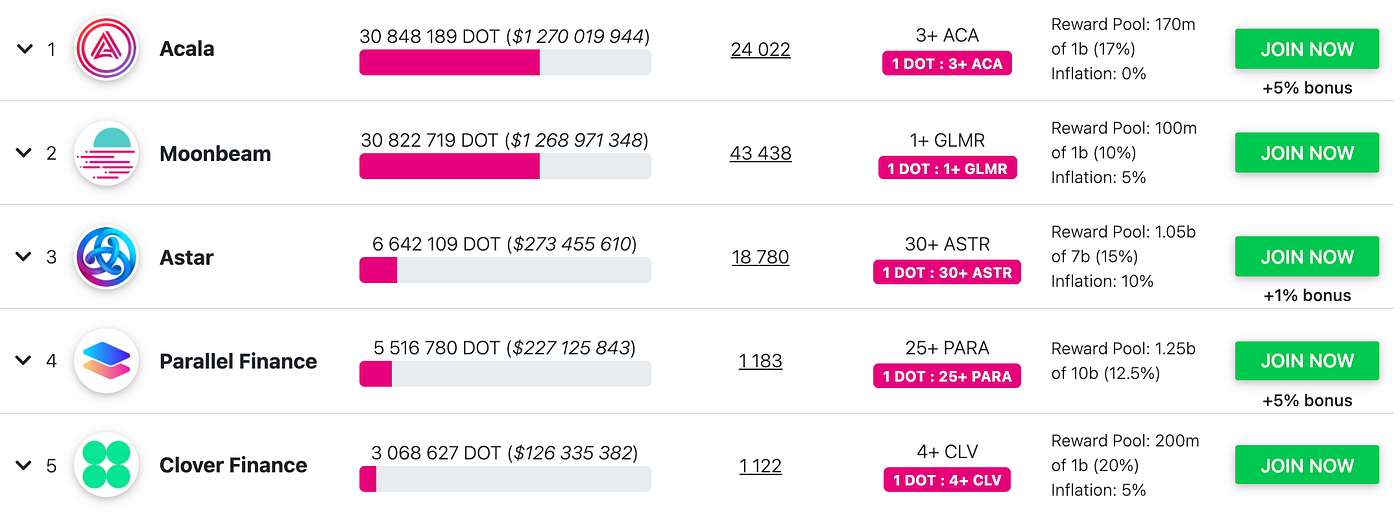Viewport: 1400px width, 514px height.
Task: Click the Clover Finance logo icon
Action: (105, 465)
